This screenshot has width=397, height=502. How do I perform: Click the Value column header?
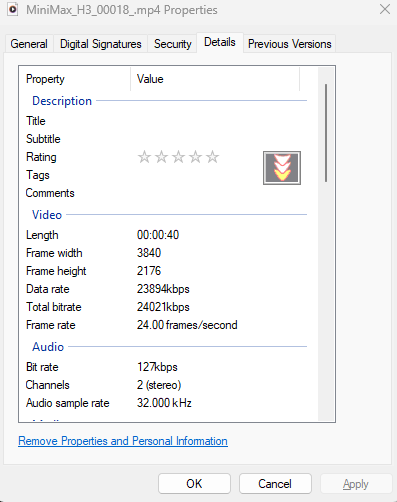215,79
